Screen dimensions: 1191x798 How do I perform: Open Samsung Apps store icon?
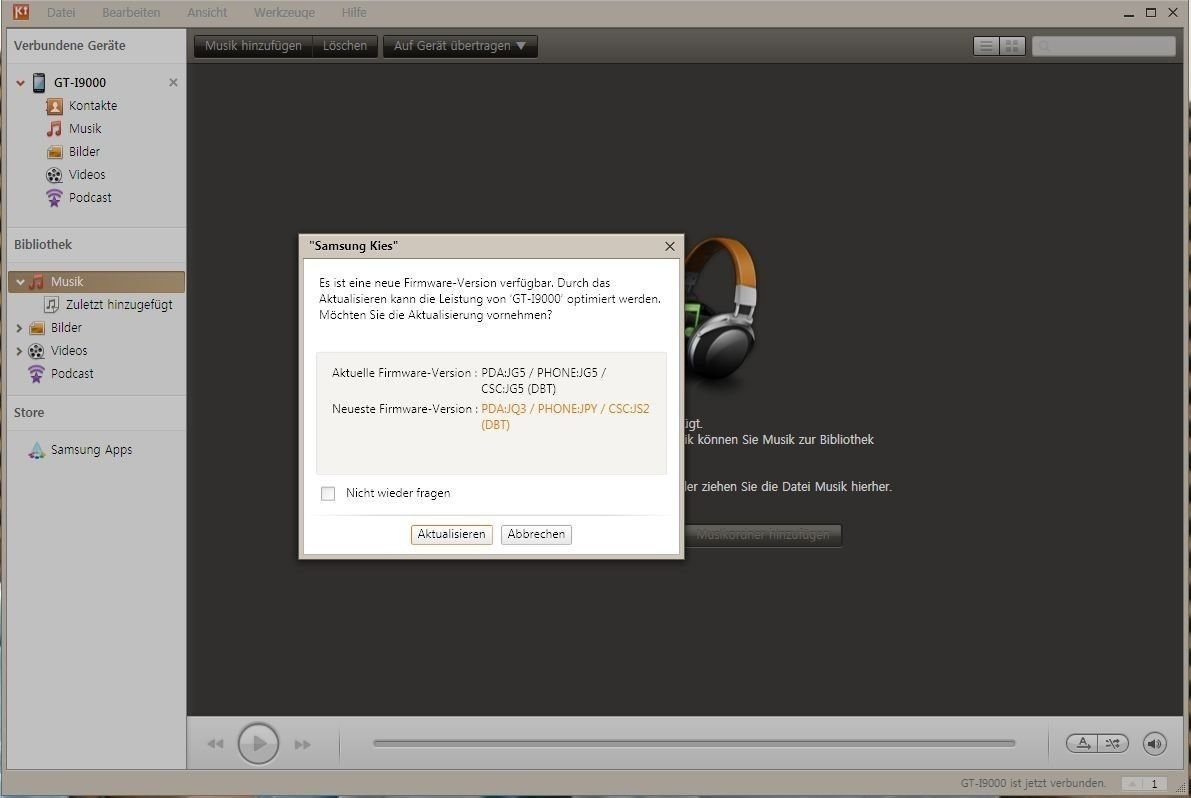pos(36,449)
